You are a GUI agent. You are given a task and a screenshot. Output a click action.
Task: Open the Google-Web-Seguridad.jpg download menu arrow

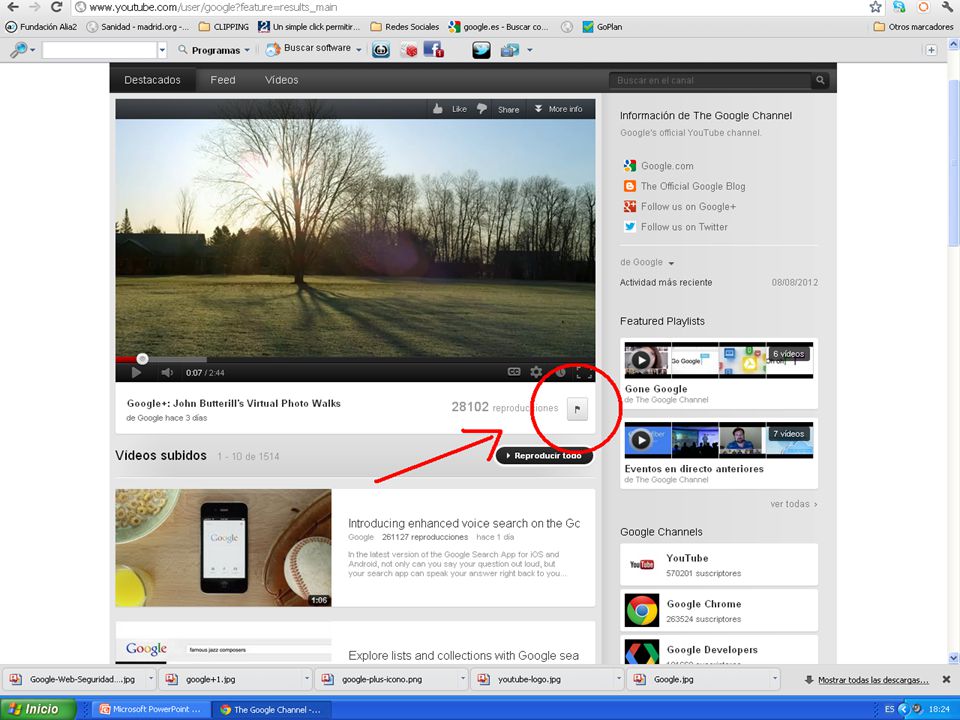click(150, 679)
